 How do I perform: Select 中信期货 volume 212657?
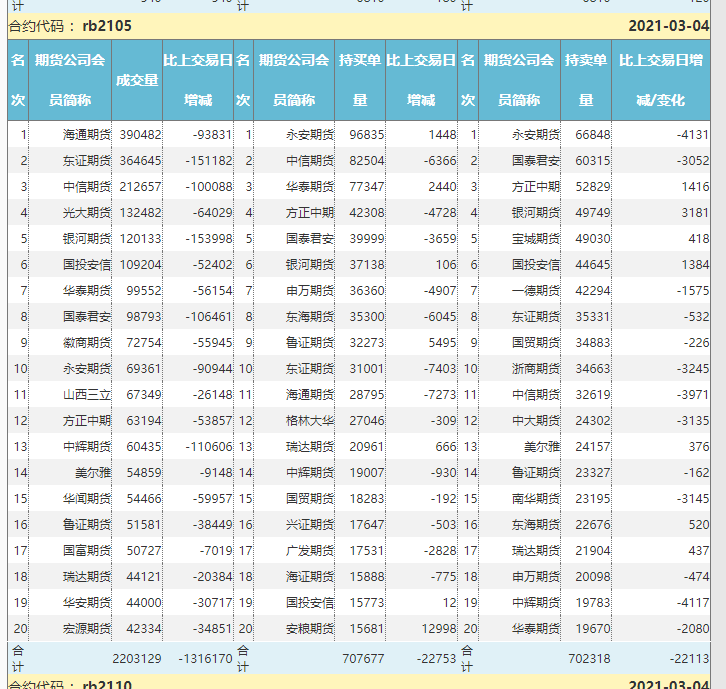pyautogui.click(x=140, y=187)
